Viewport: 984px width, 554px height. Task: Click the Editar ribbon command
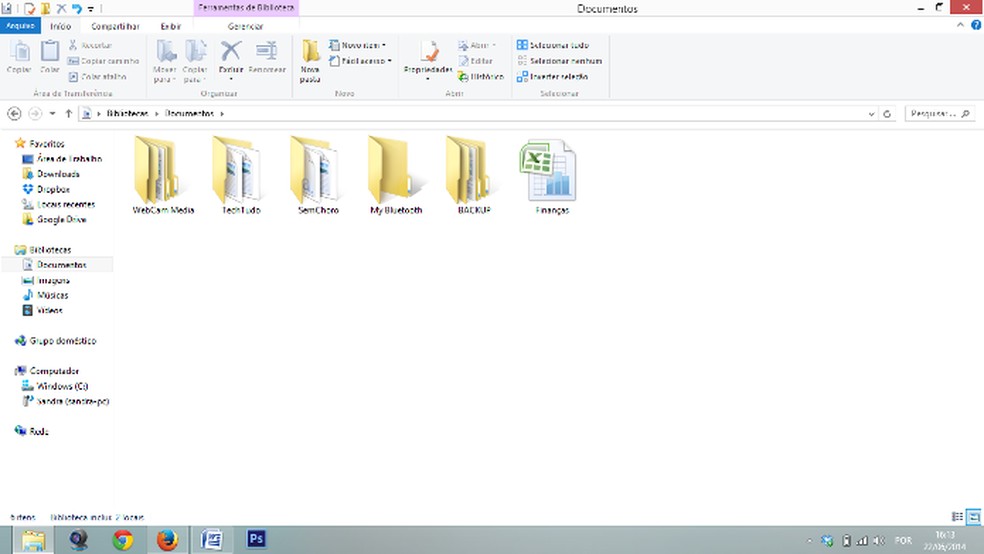pos(475,61)
